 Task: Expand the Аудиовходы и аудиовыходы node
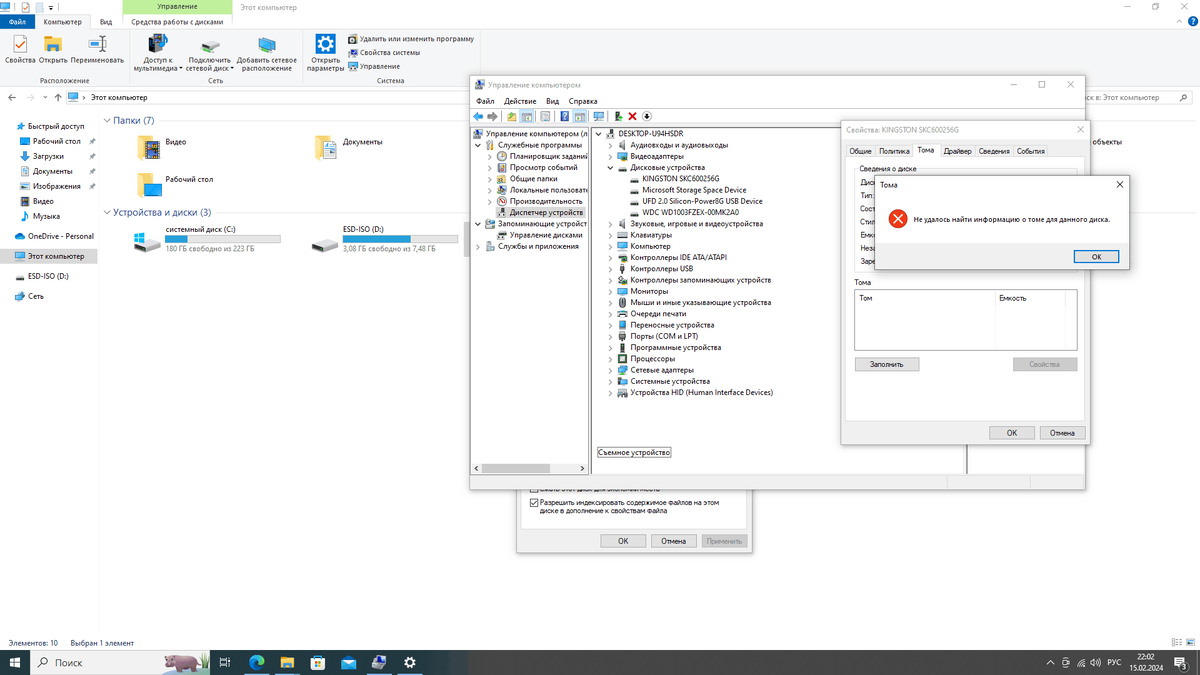[x=611, y=145]
